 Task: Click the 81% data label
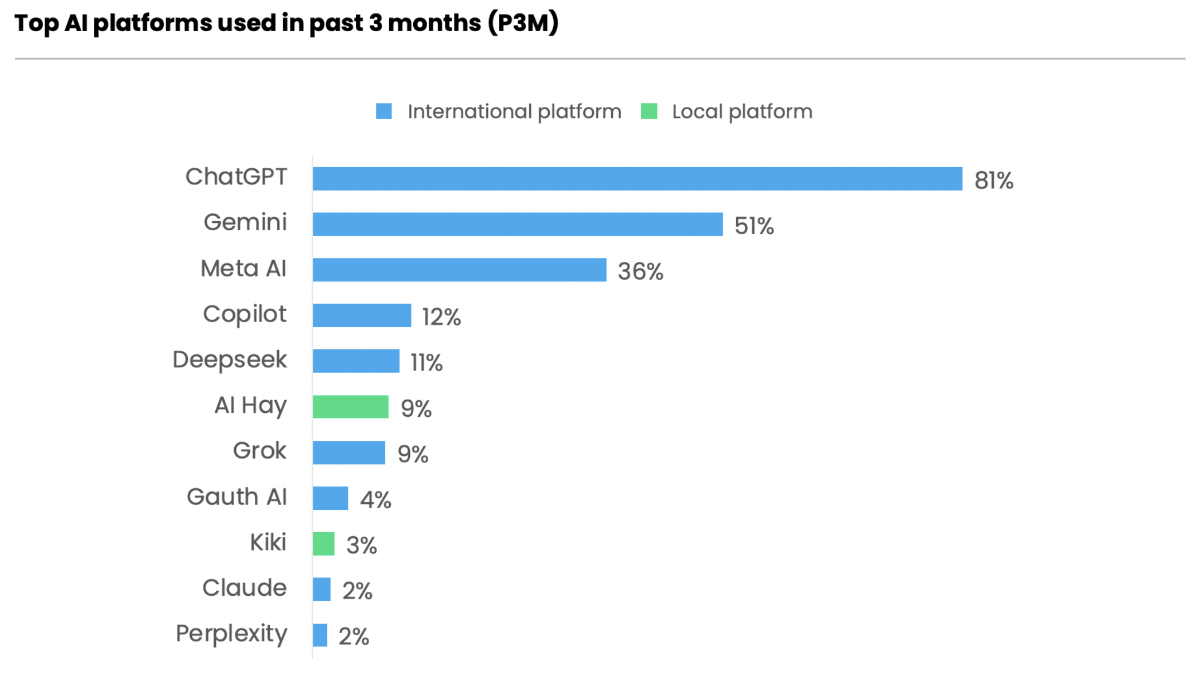pos(994,181)
